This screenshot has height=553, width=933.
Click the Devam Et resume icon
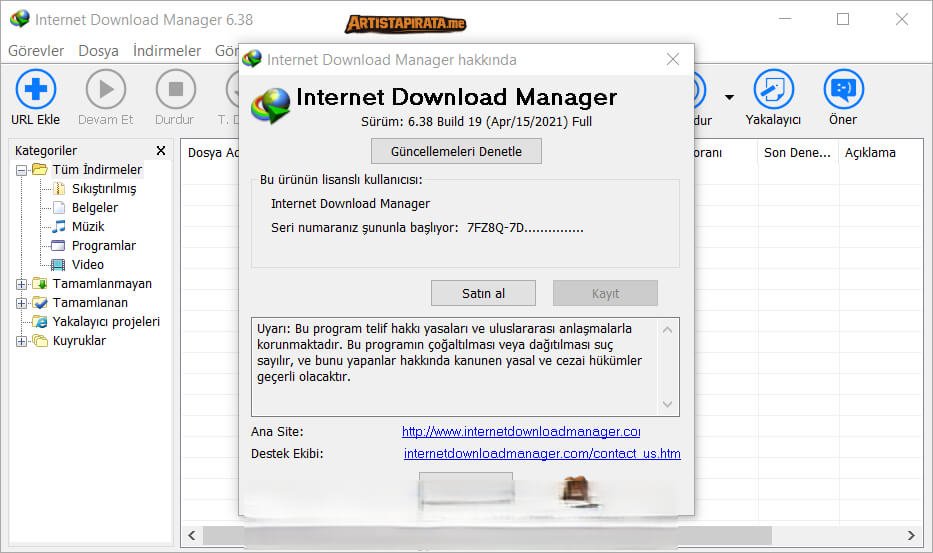pos(106,89)
